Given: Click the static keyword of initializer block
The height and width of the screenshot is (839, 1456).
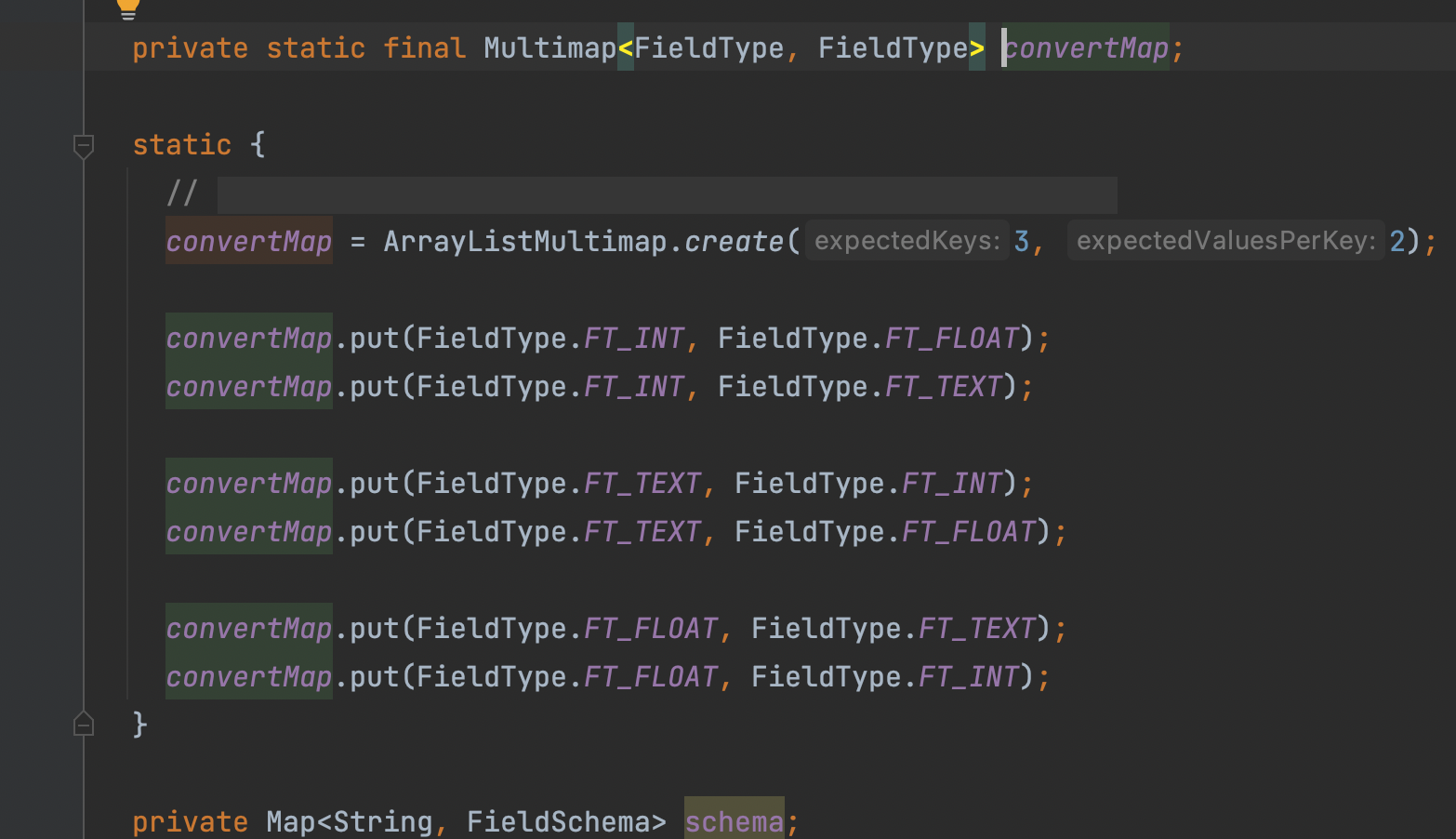Looking at the screenshot, I should [x=182, y=144].
